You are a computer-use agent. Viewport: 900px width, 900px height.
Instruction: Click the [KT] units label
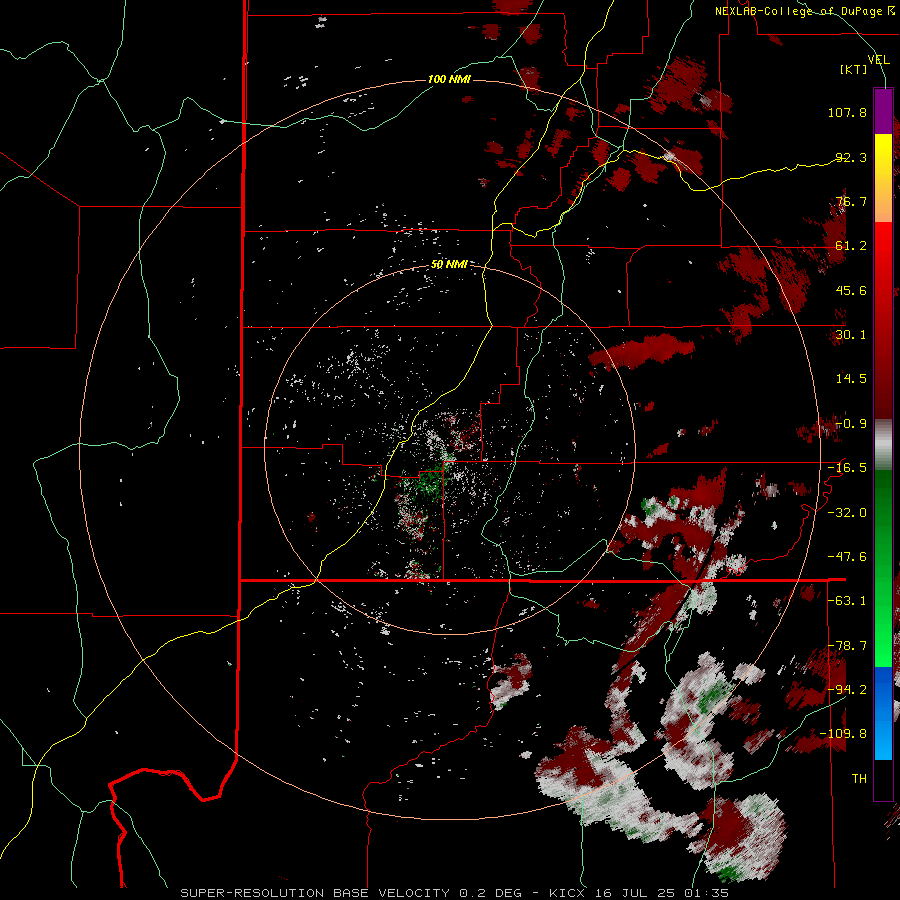point(854,69)
